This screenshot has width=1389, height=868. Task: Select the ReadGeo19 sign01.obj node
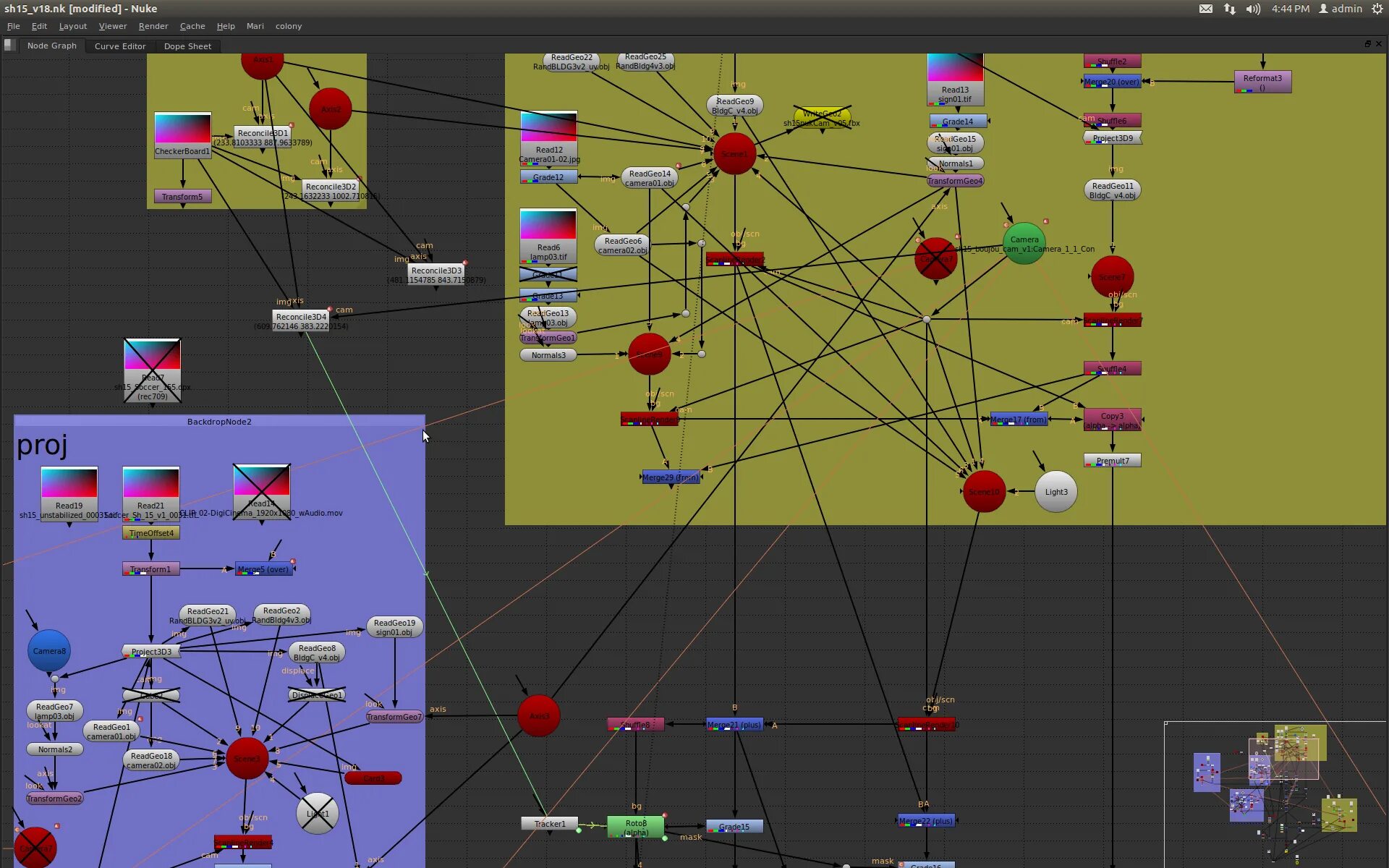(x=395, y=627)
